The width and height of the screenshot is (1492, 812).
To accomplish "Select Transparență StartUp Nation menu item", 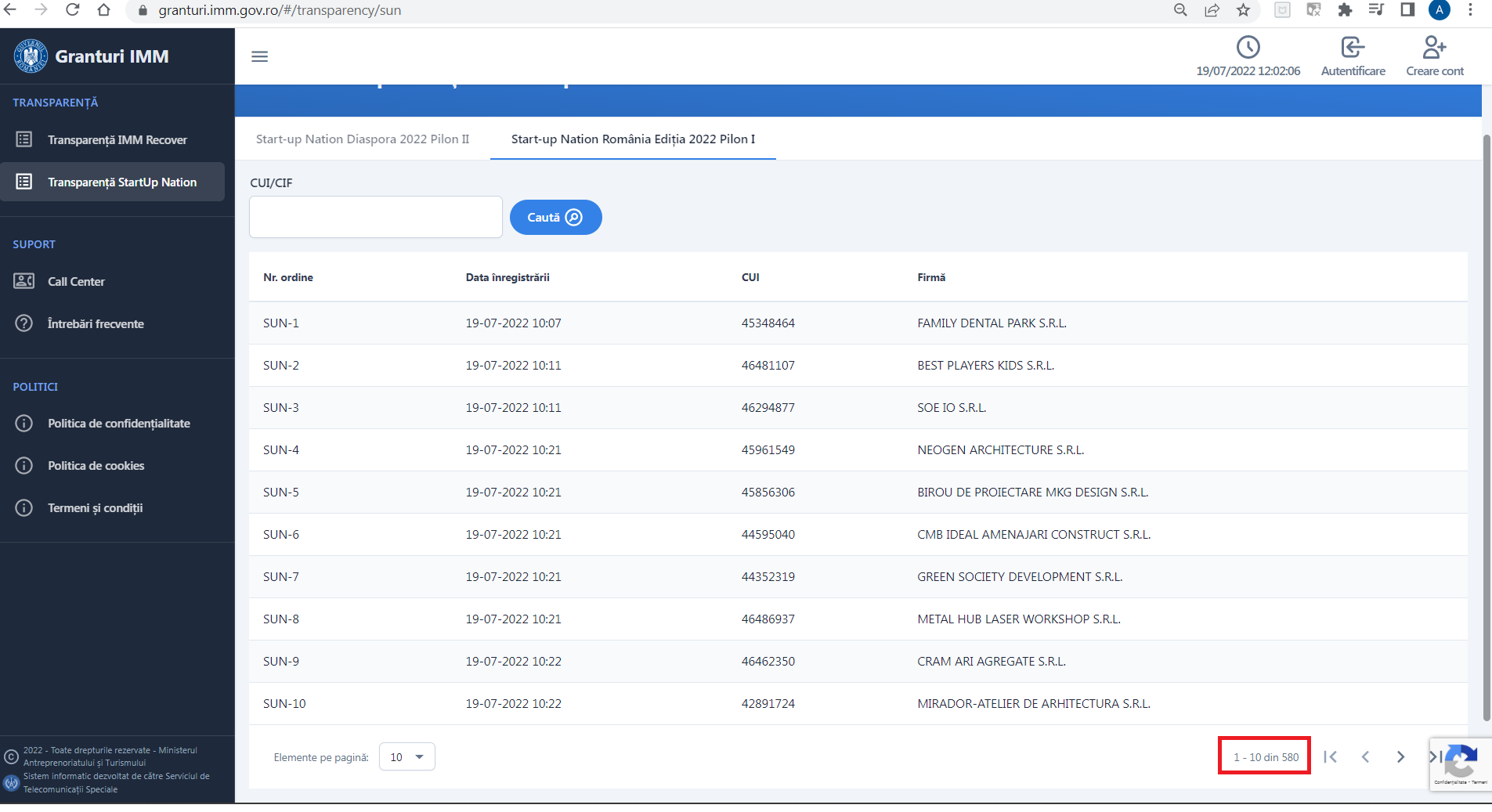I will click(x=113, y=182).
